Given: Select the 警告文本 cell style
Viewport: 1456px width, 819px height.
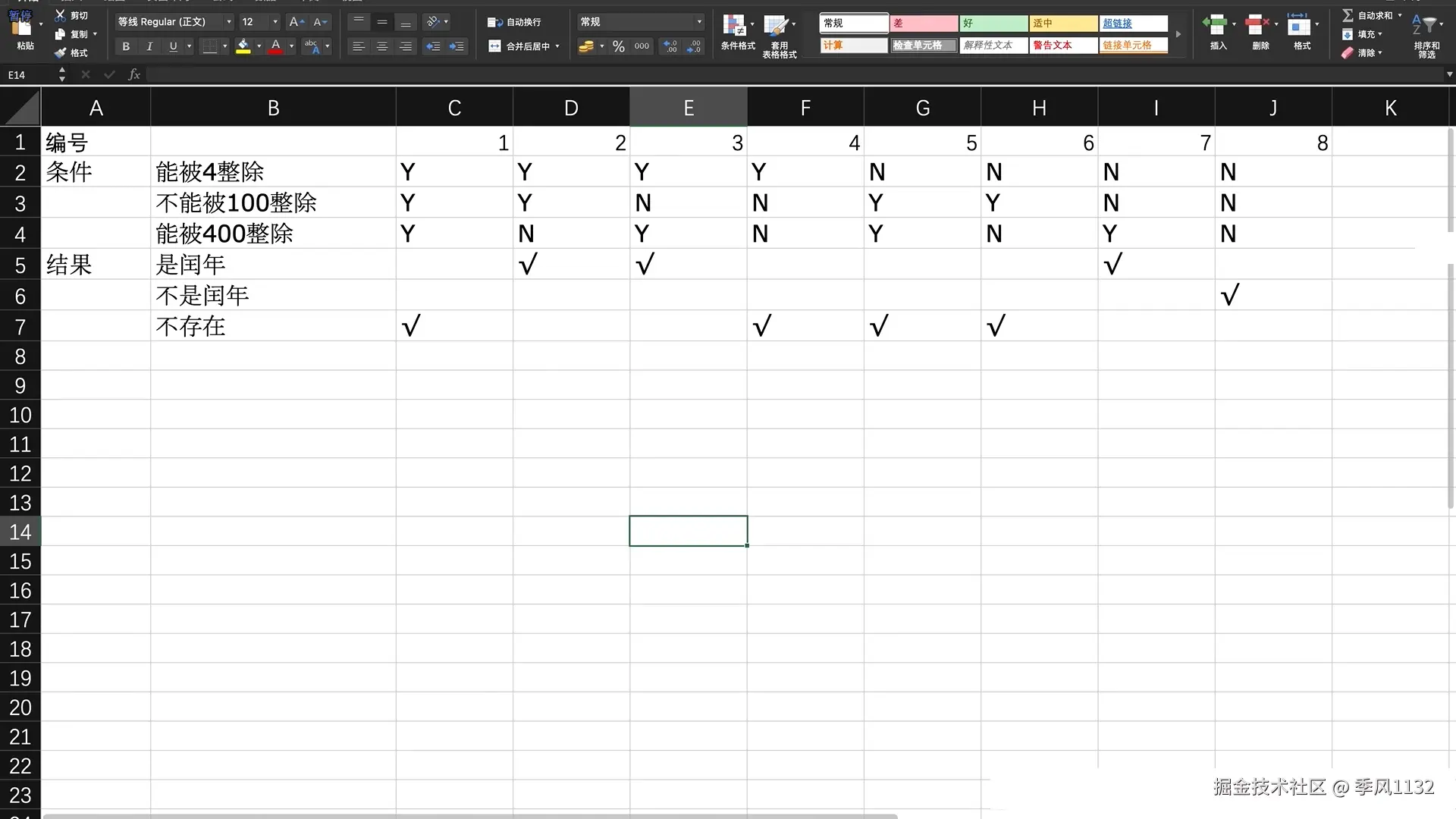Looking at the screenshot, I should click(x=1062, y=45).
